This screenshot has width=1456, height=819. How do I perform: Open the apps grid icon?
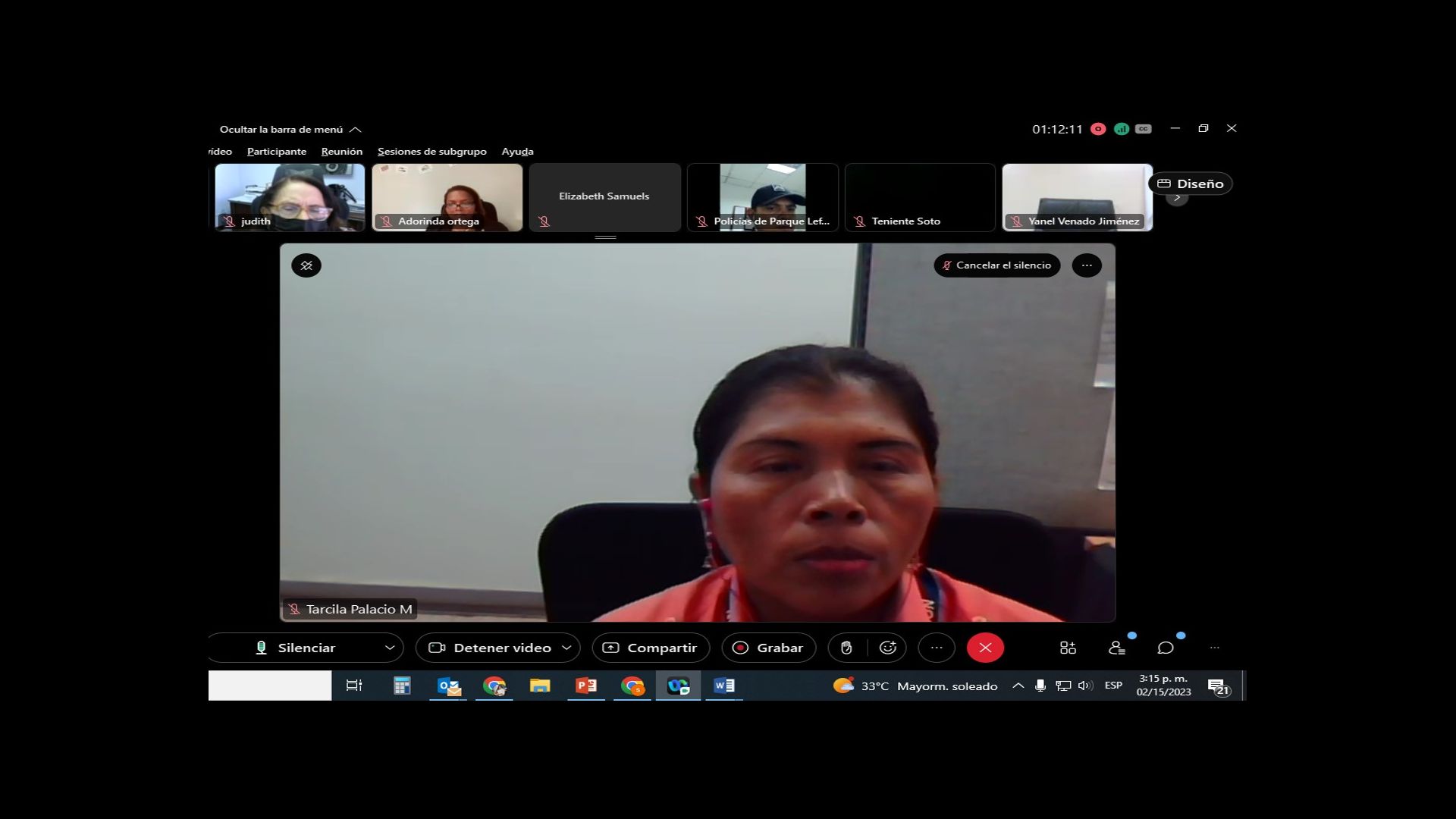pyautogui.click(x=1068, y=648)
